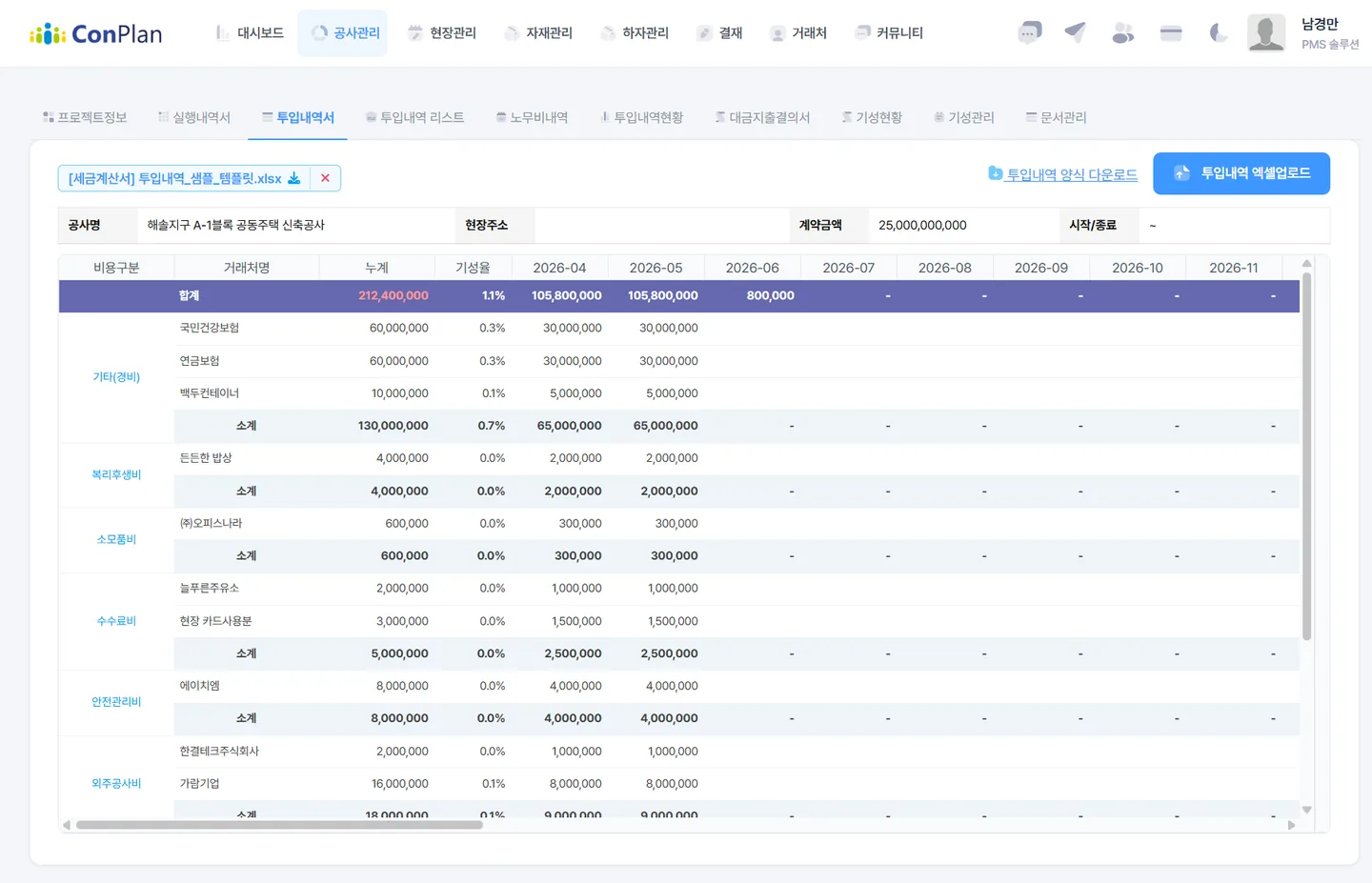Open the 노무비내역 tab

click(532, 117)
